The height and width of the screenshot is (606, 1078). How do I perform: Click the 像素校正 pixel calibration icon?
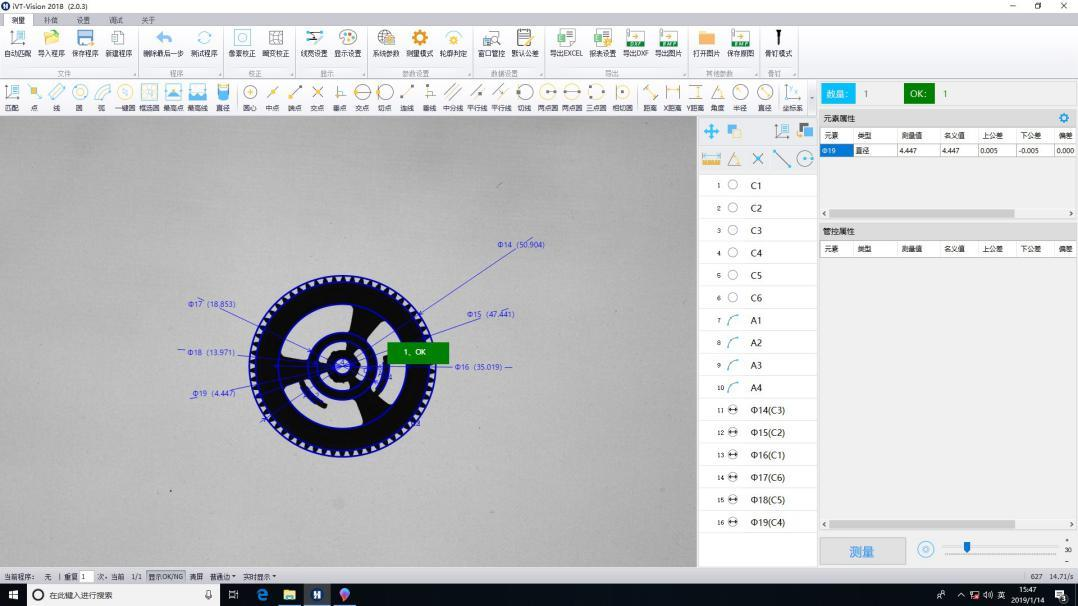[241, 41]
